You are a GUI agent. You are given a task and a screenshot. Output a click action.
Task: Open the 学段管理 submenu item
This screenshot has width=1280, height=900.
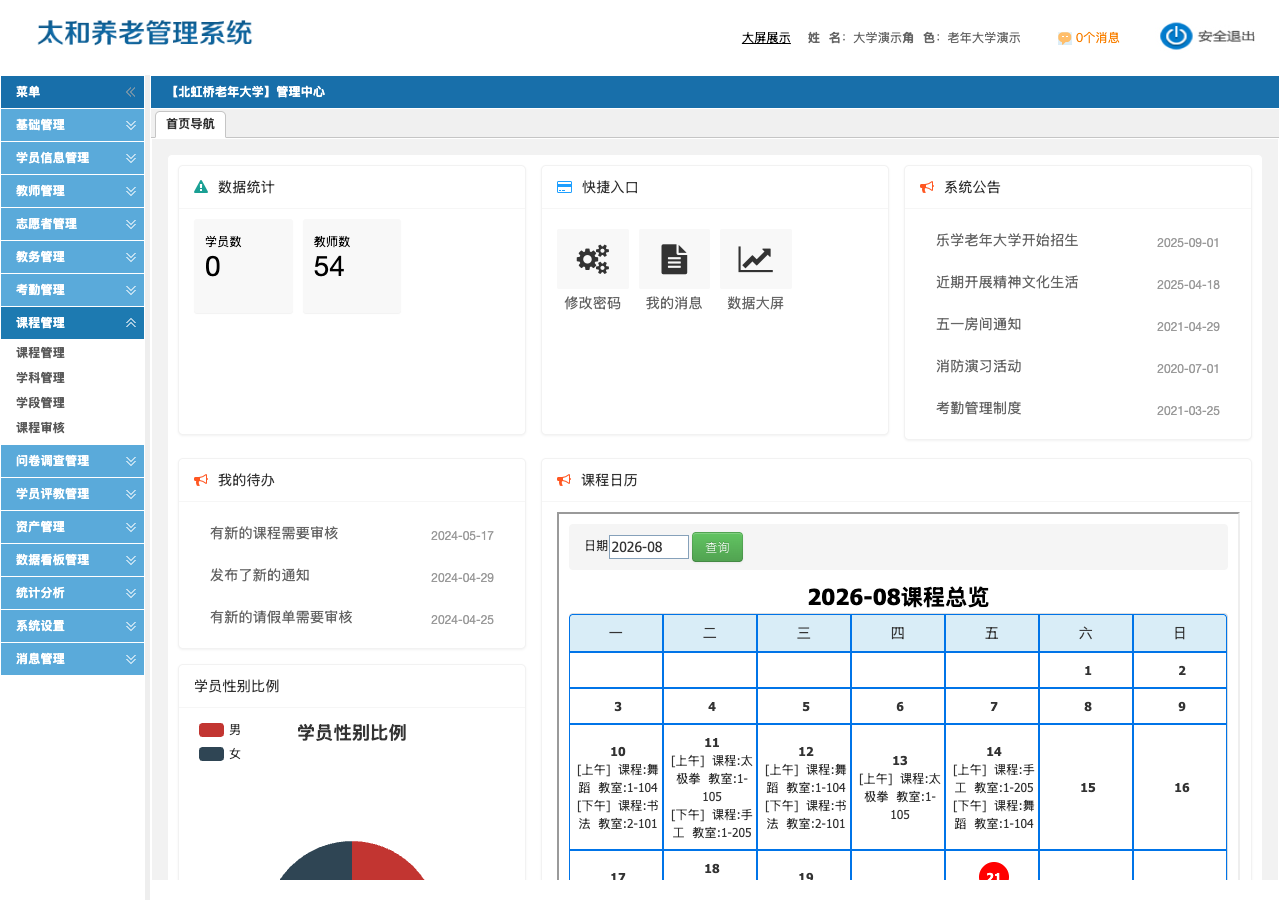coord(40,403)
